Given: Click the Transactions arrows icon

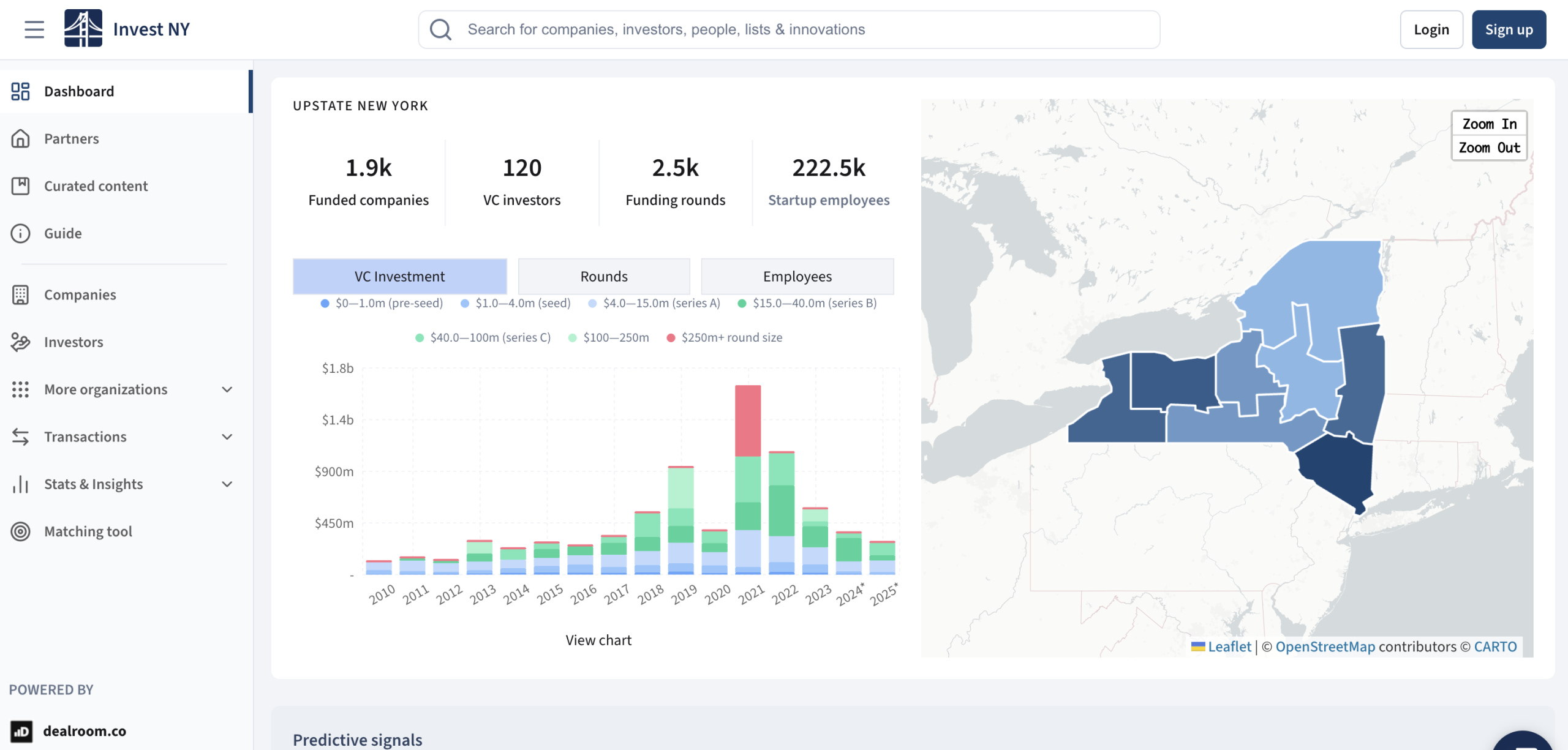Looking at the screenshot, I should (x=20, y=437).
